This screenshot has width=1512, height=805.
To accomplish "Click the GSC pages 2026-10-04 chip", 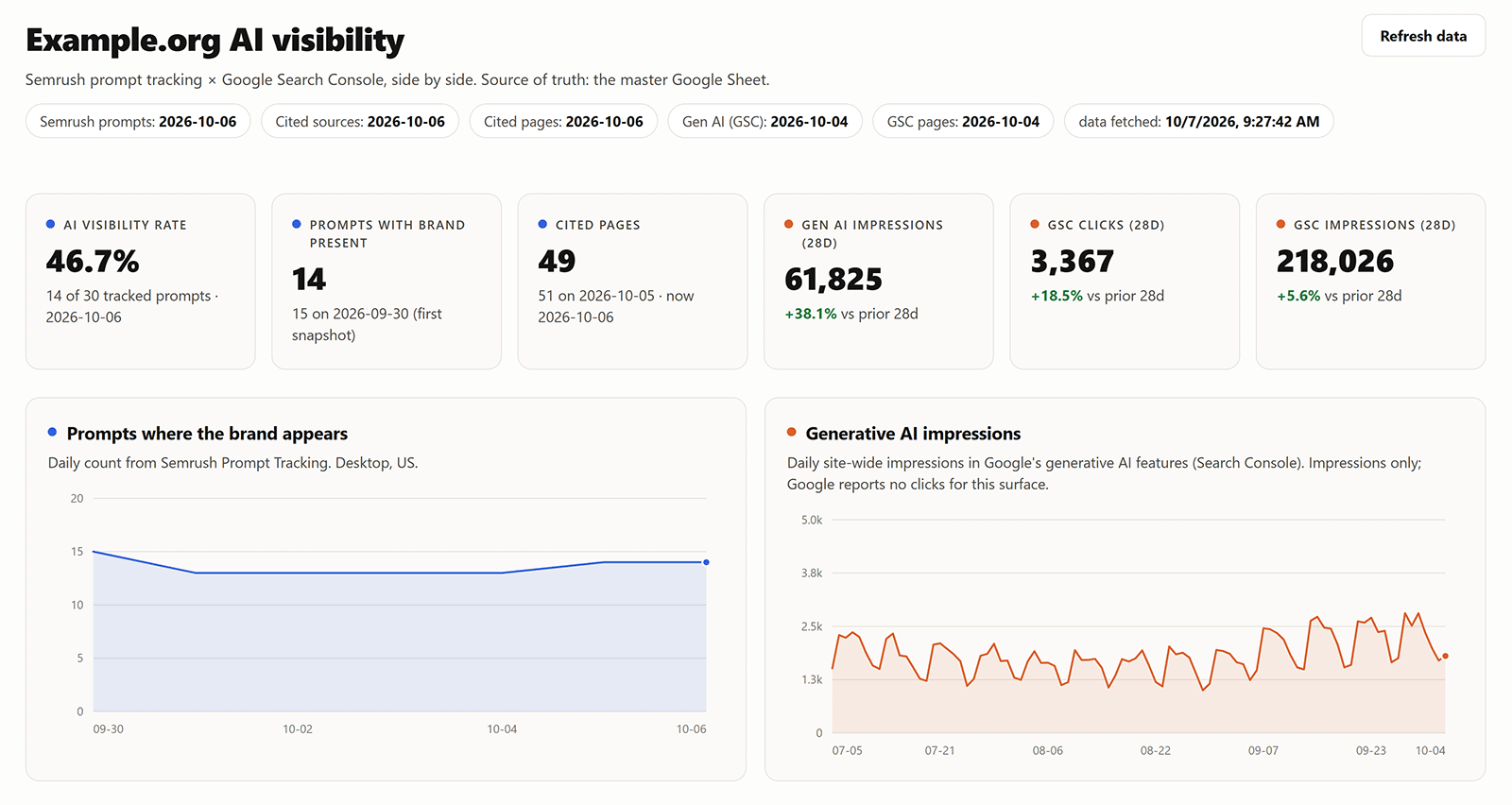I will pyautogui.click(x=963, y=121).
